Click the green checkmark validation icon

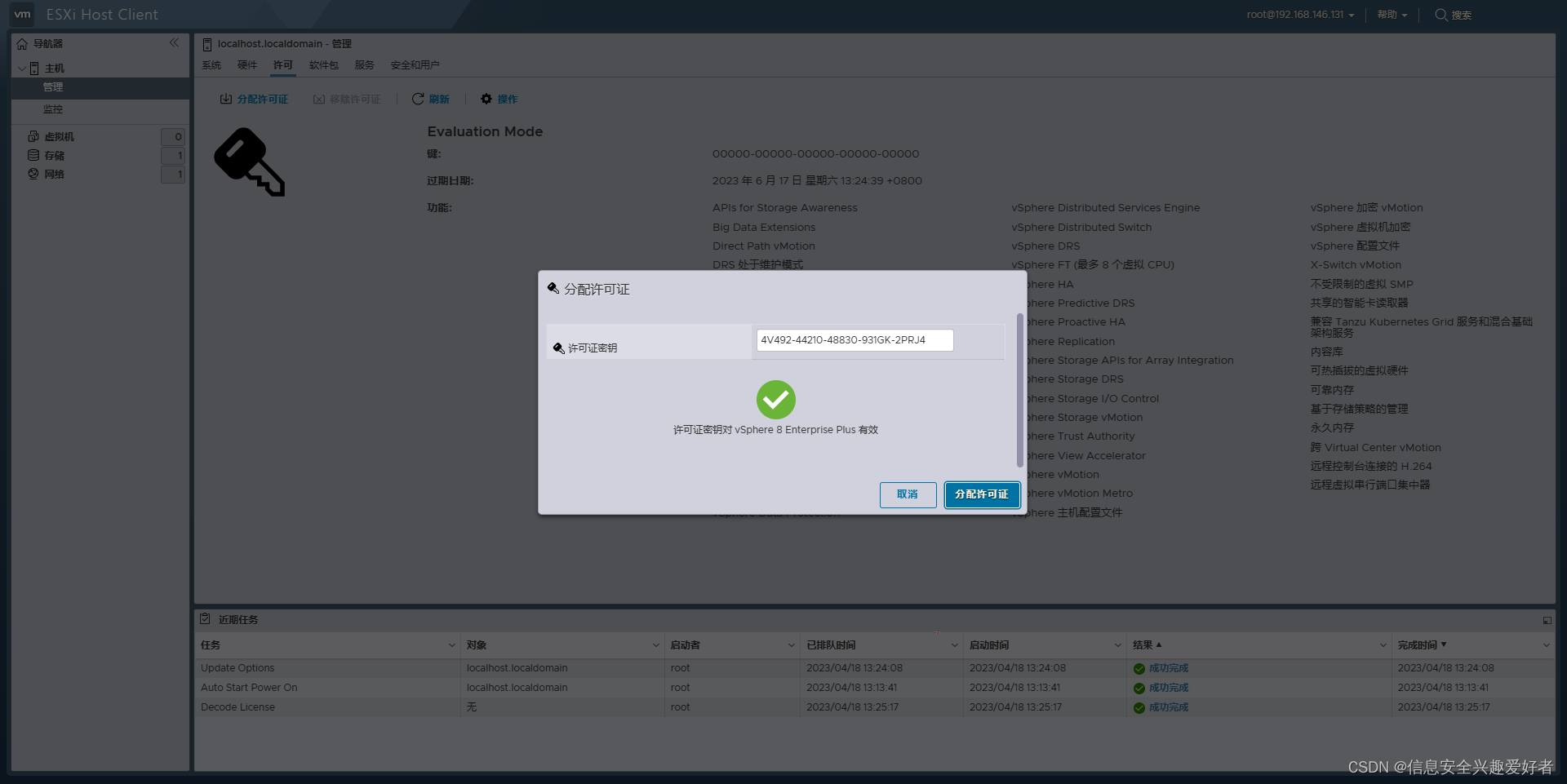pyautogui.click(x=776, y=400)
